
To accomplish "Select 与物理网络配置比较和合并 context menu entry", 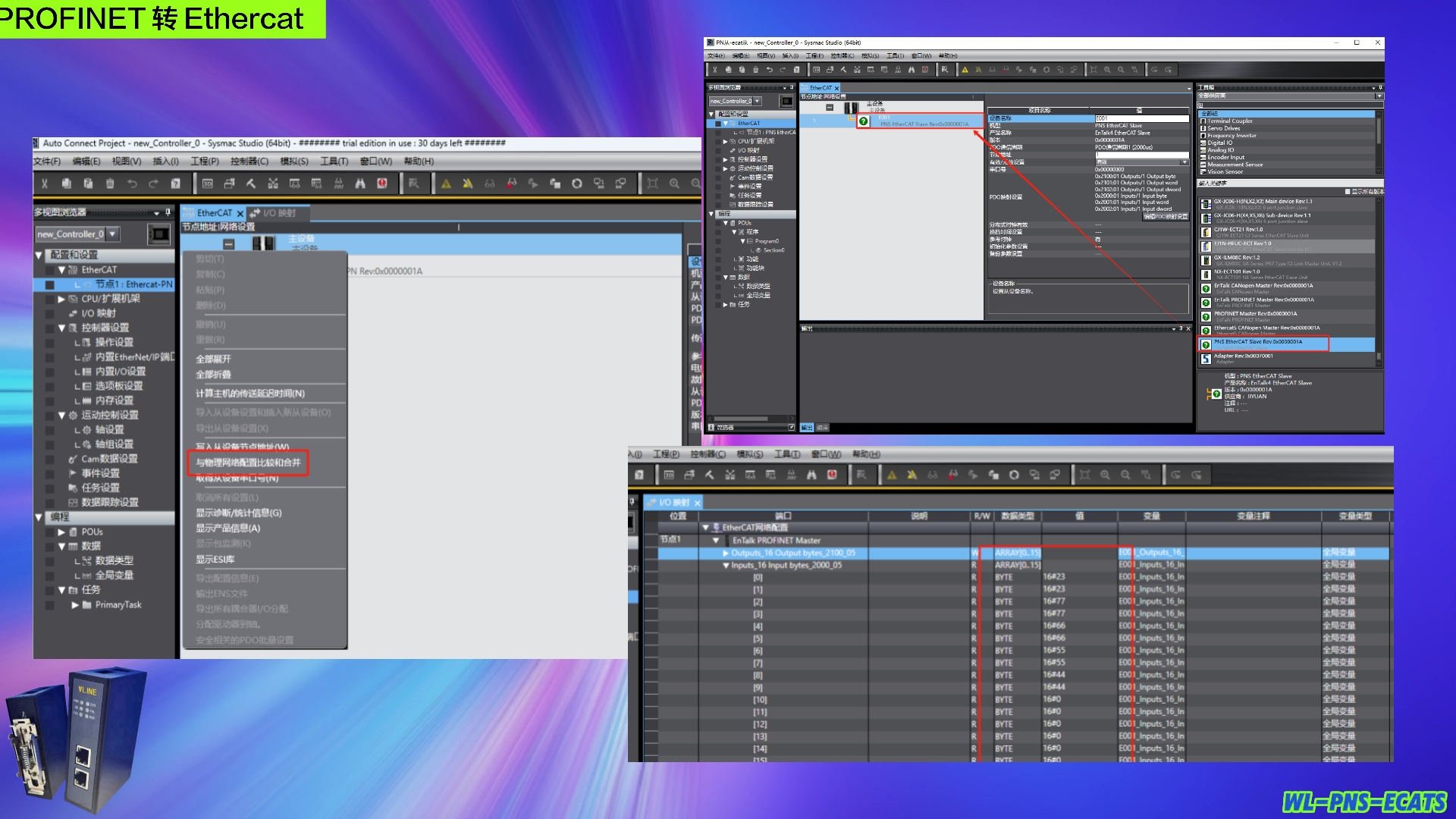I will pyautogui.click(x=248, y=463).
